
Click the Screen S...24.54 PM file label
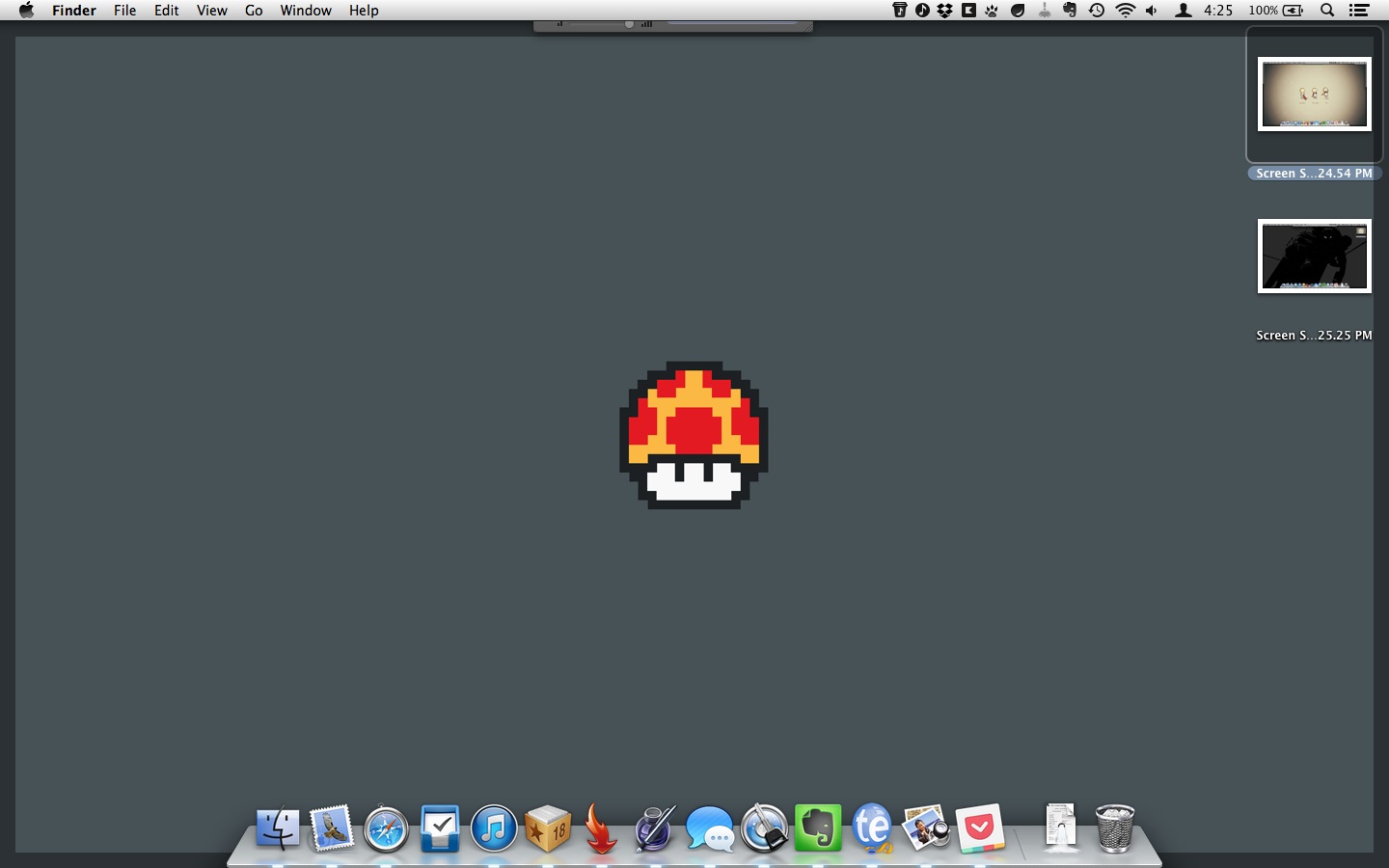coord(1314,174)
